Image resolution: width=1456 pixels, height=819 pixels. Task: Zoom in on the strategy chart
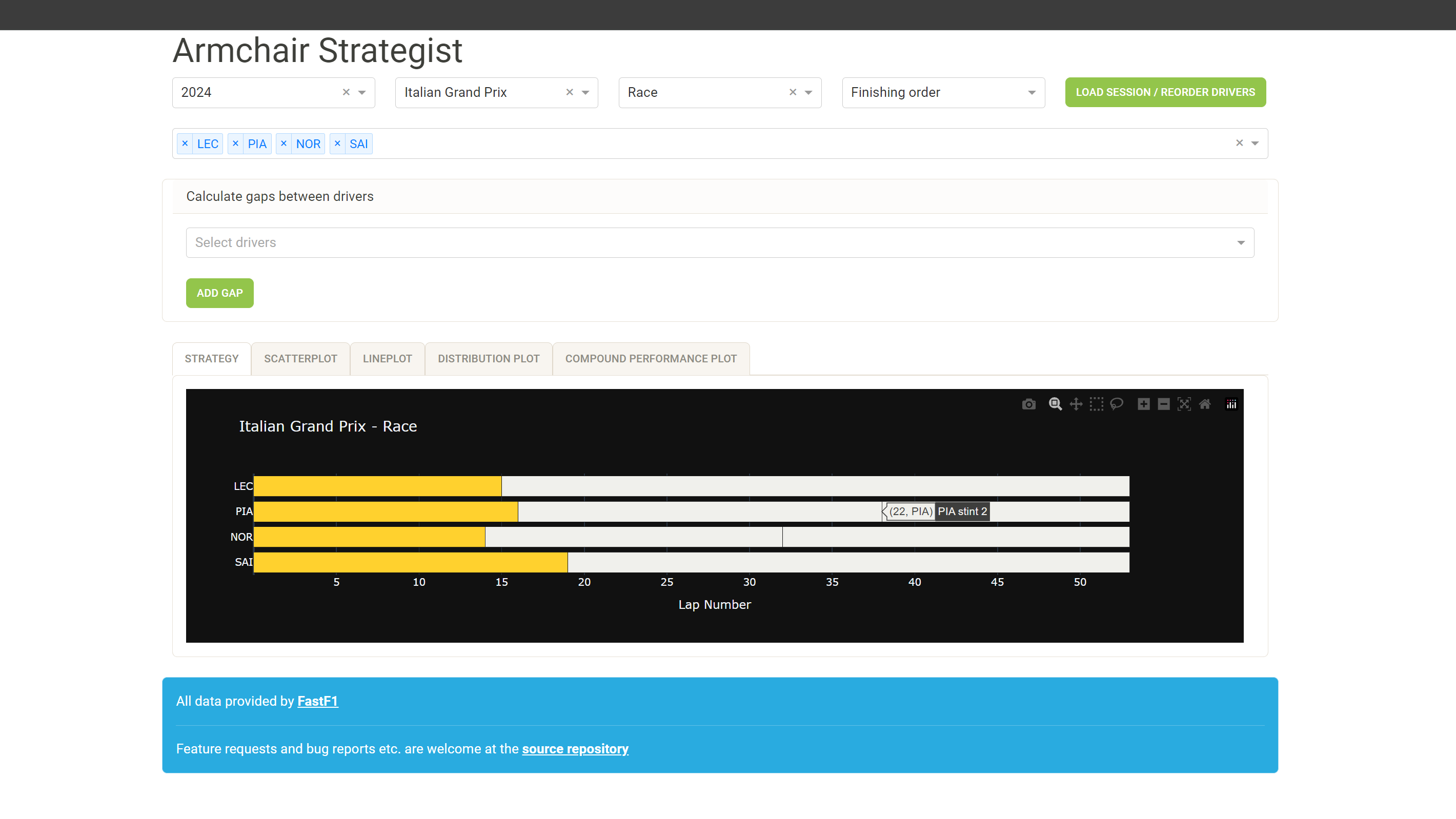tap(1143, 403)
